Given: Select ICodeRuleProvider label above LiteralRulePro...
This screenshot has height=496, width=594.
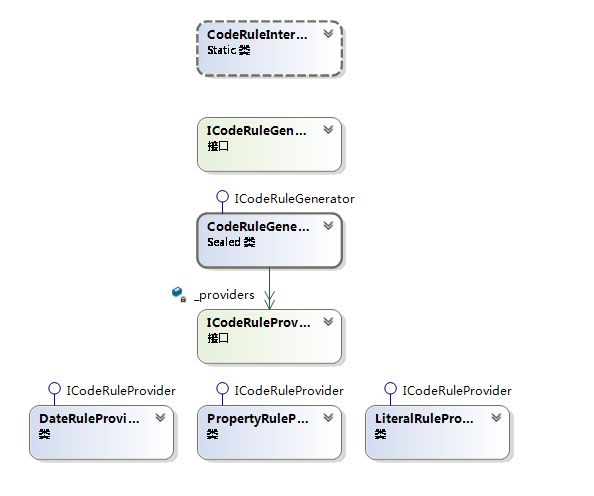Looking at the screenshot, I should (x=457, y=391).
